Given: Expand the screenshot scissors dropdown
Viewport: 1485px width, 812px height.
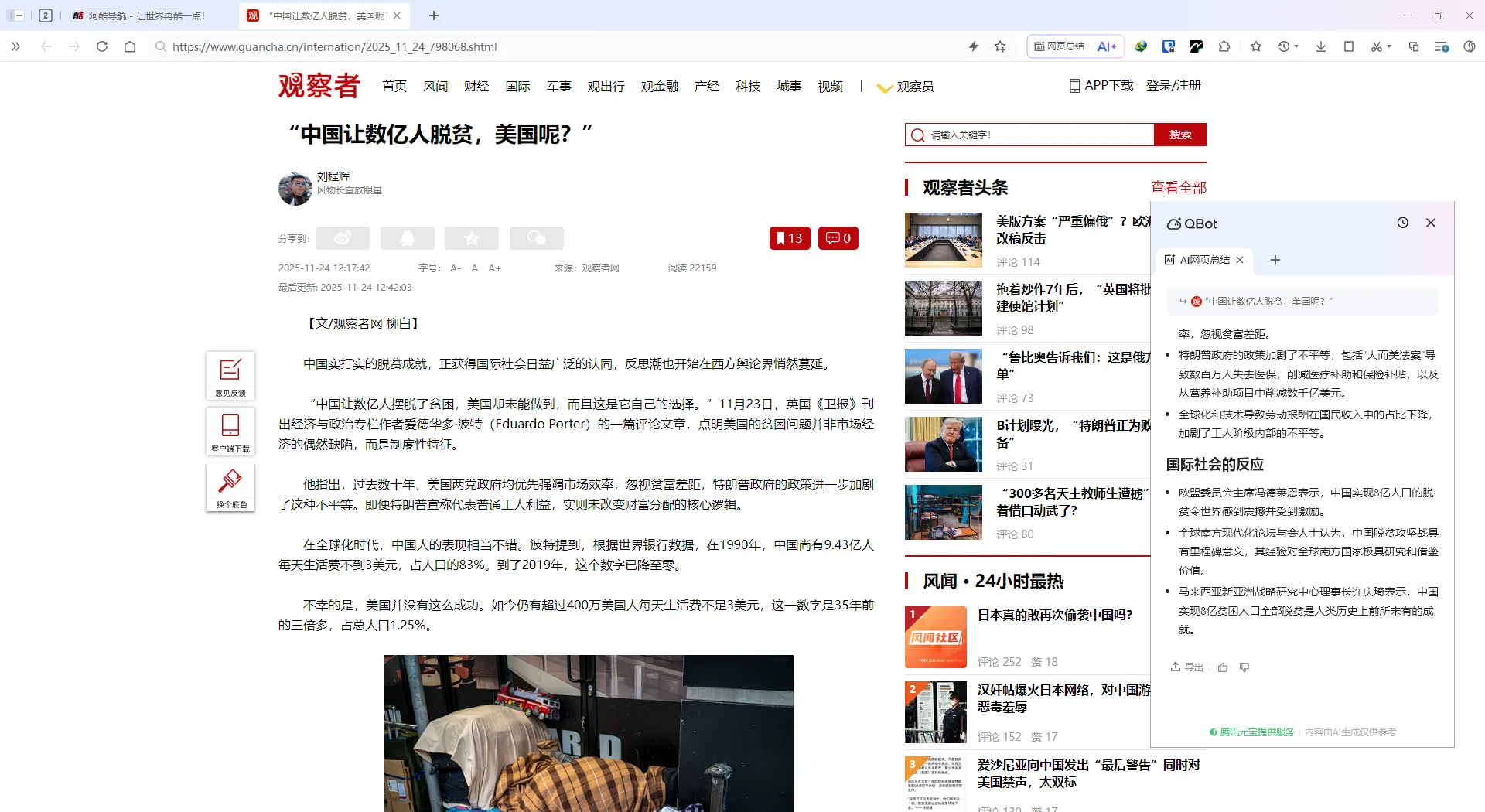Looking at the screenshot, I should coord(1390,48).
